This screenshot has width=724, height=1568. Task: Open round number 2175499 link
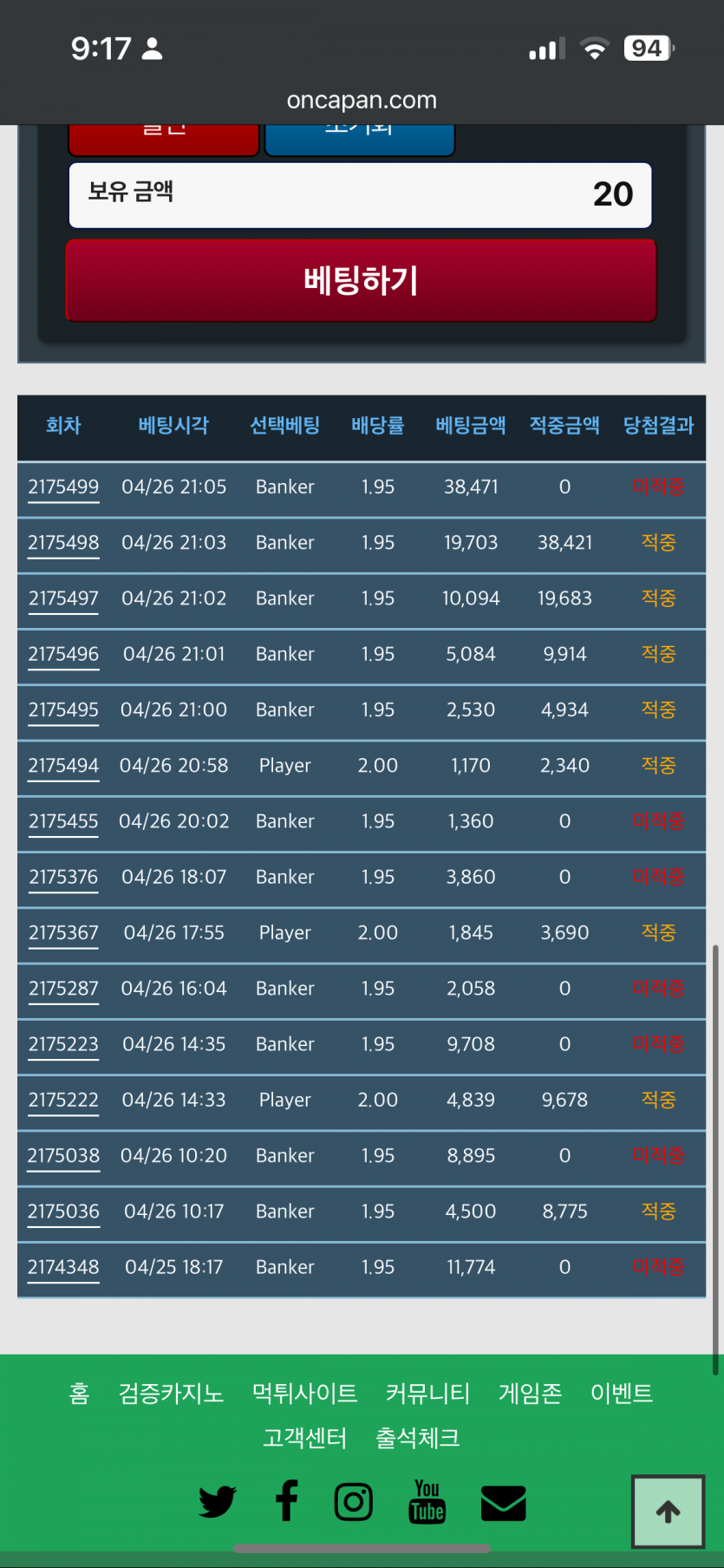(x=63, y=487)
